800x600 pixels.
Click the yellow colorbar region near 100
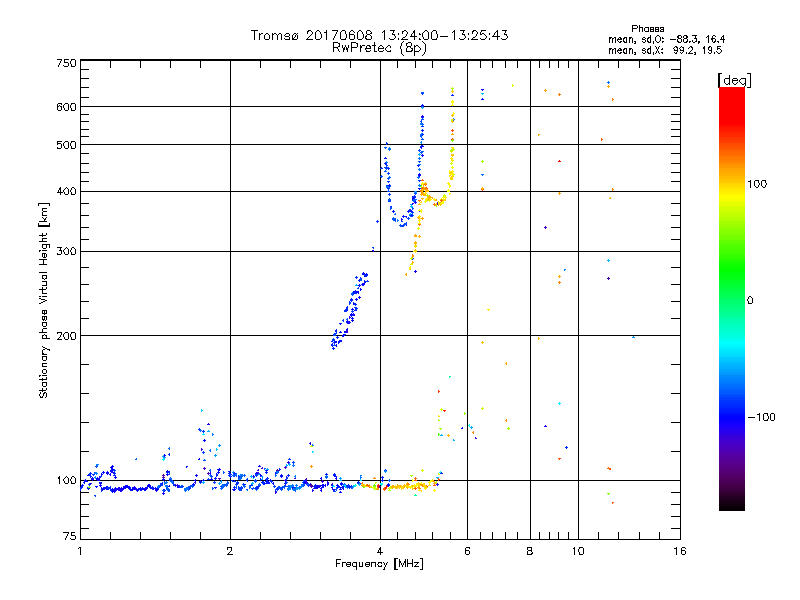(x=731, y=184)
